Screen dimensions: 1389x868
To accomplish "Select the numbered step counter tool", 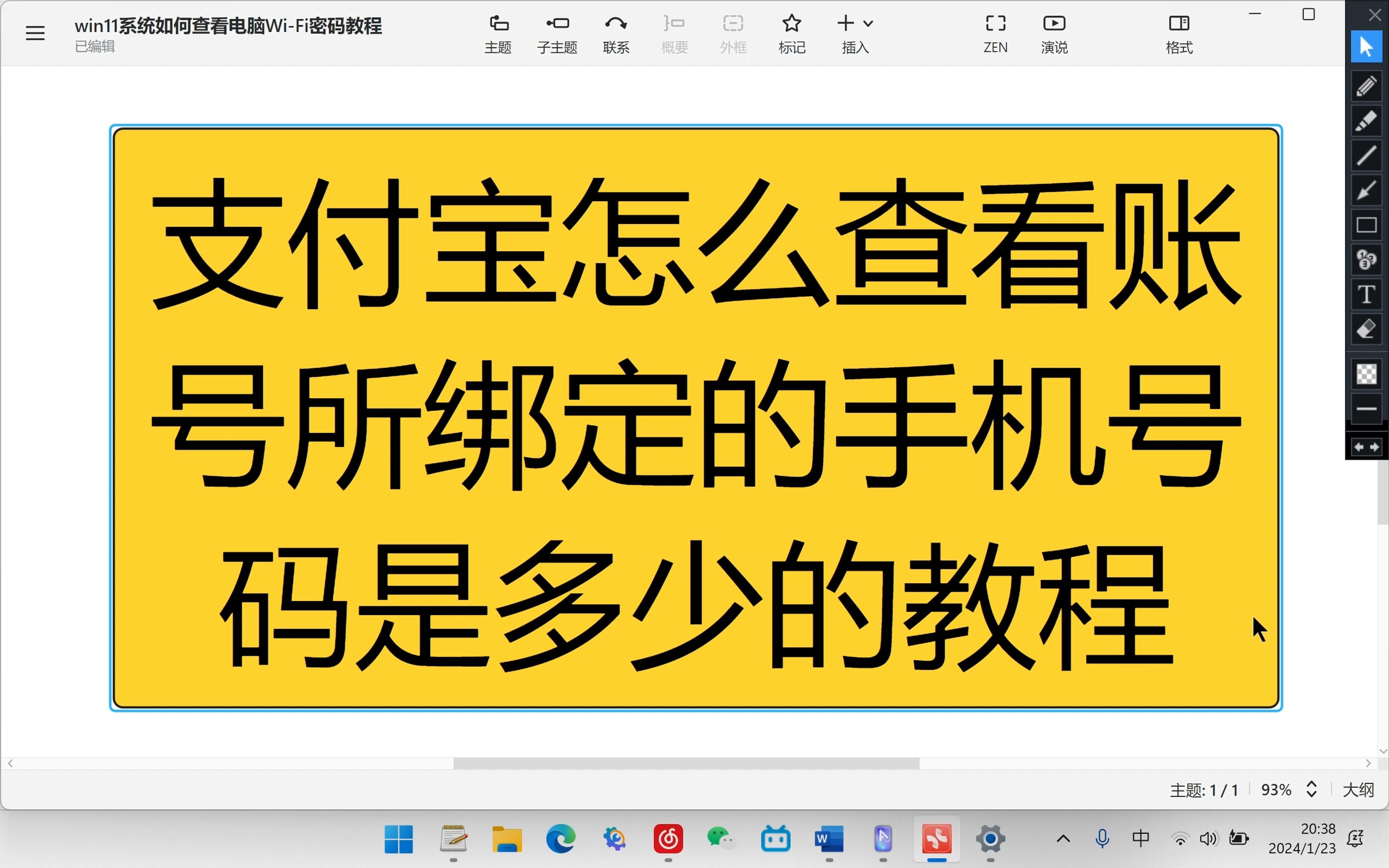I will coord(1366,260).
